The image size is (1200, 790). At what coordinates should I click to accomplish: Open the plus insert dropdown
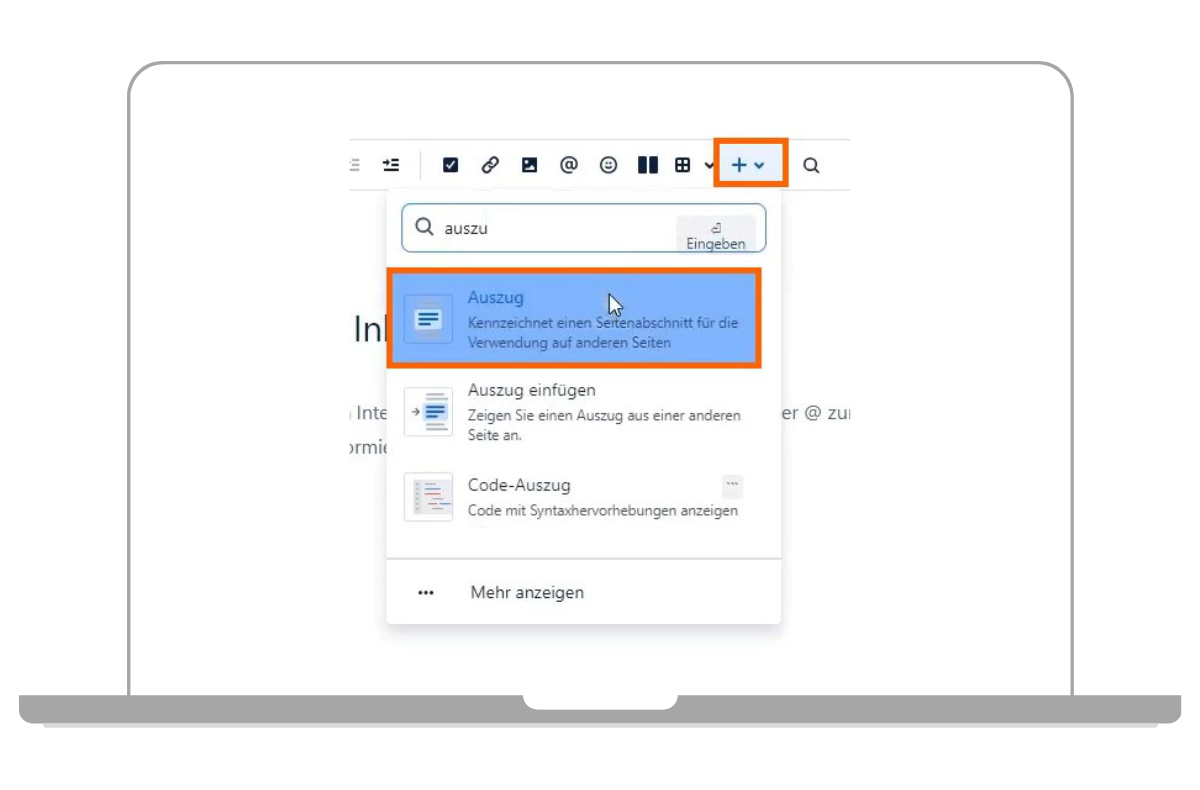pyautogui.click(x=749, y=165)
